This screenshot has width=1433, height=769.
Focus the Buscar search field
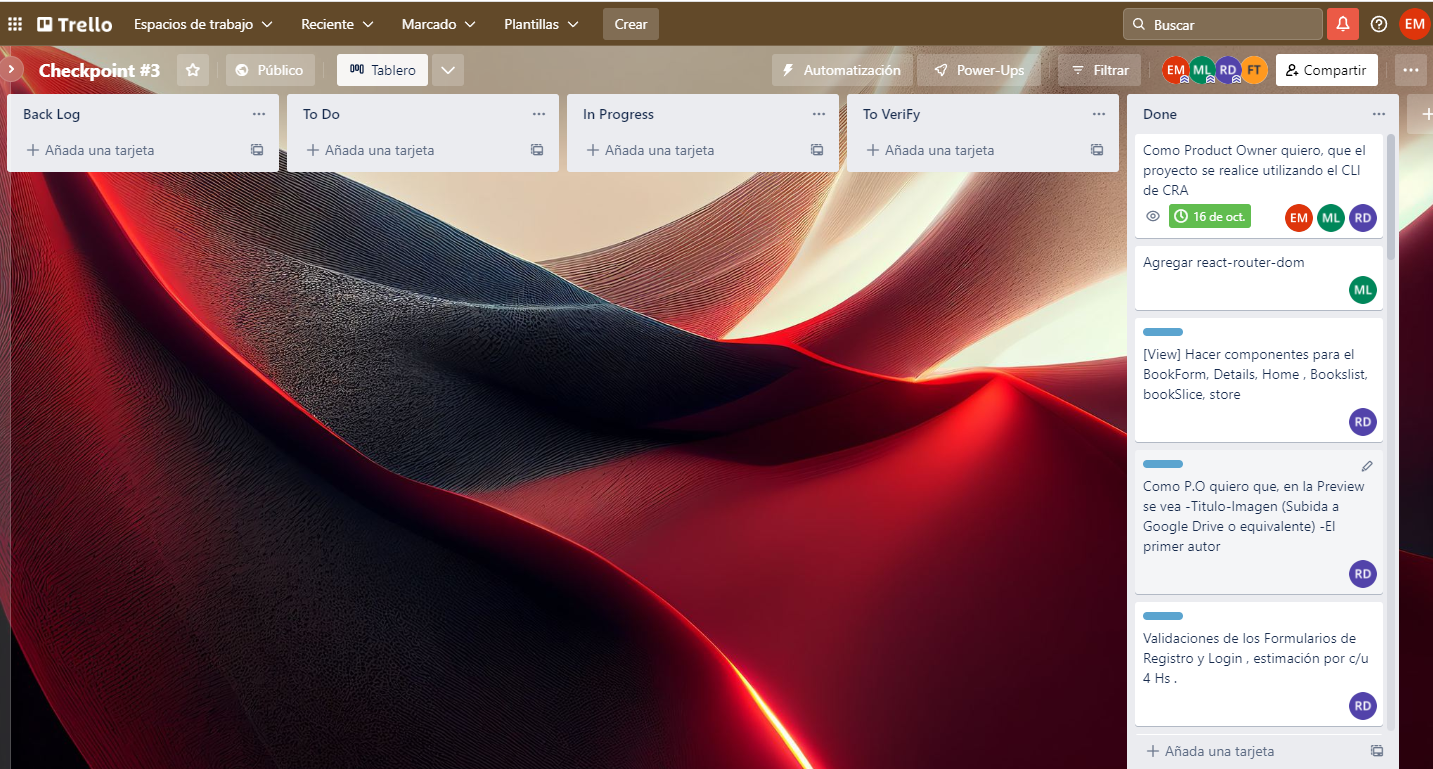1222,24
